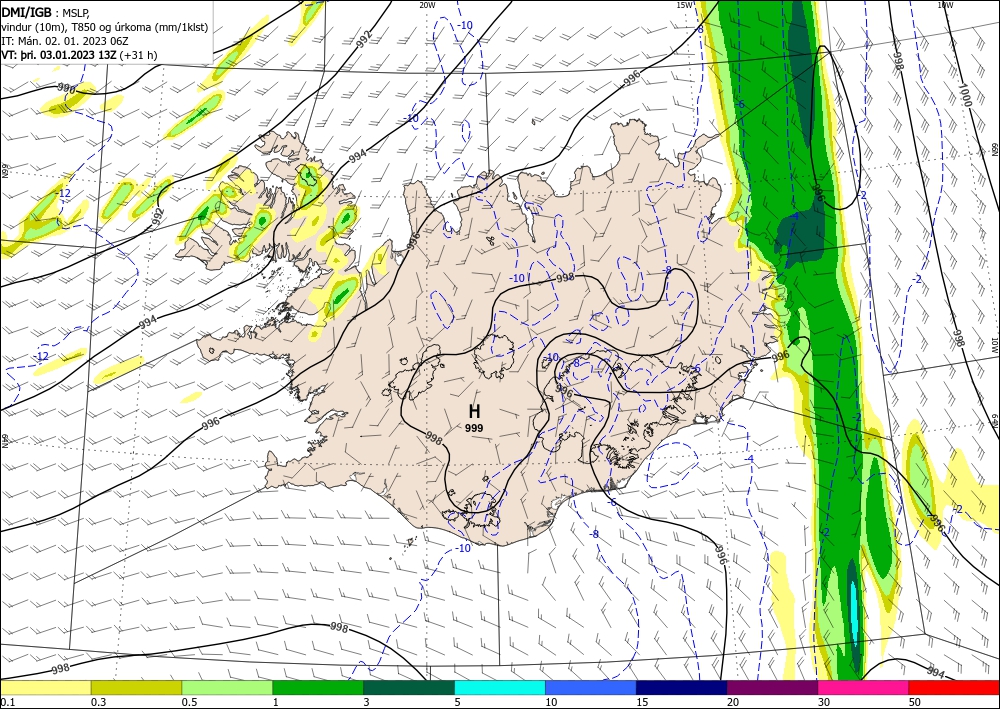Click the "5" legend value
1000x709 pixels.
pyautogui.click(x=458, y=702)
